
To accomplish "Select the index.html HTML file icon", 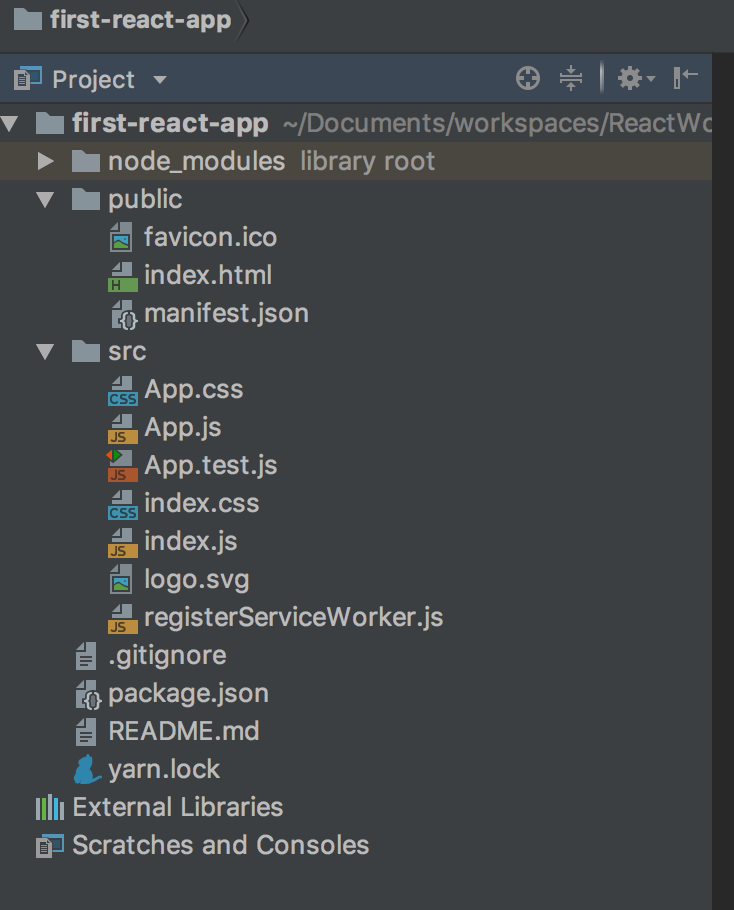I will pyautogui.click(x=122, y=275).
